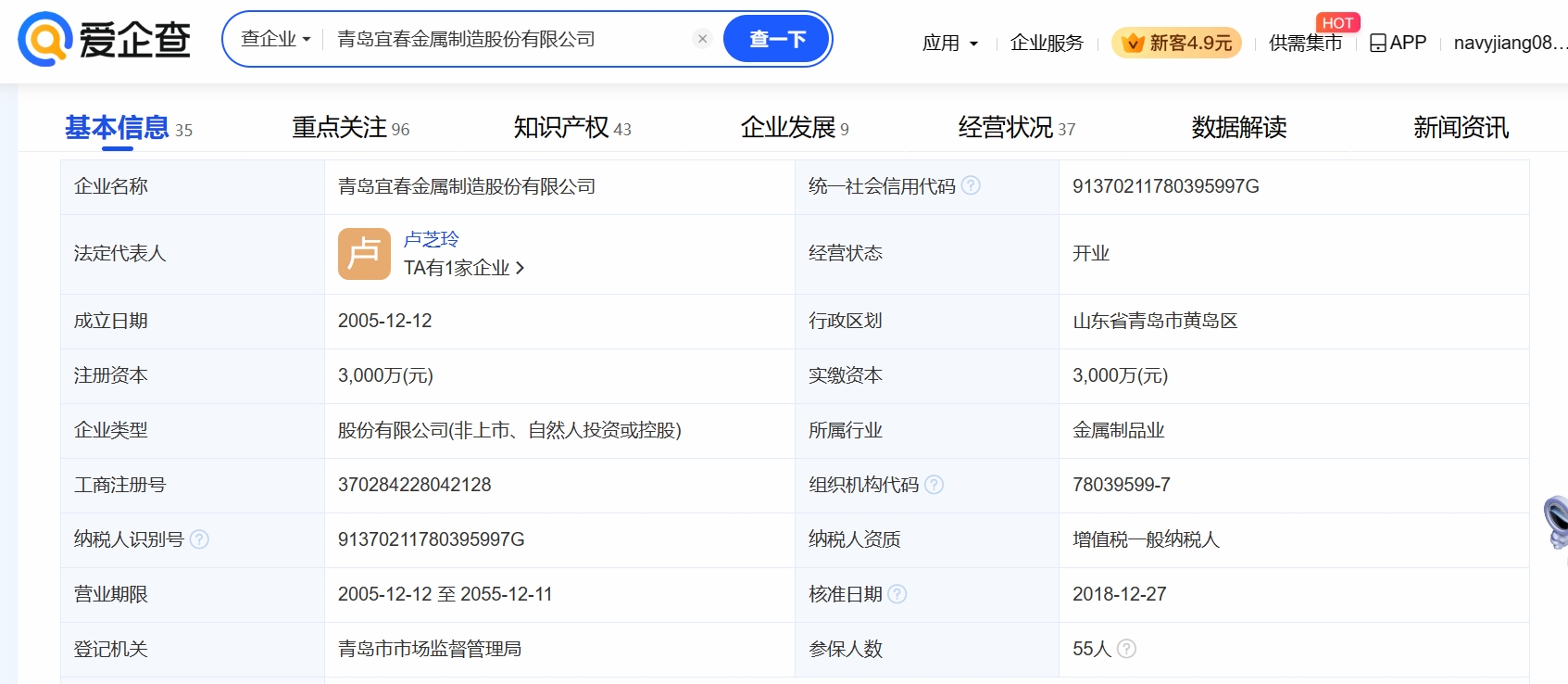
Task: Expand TA有1家企业 link
Action: click(464, 268)
